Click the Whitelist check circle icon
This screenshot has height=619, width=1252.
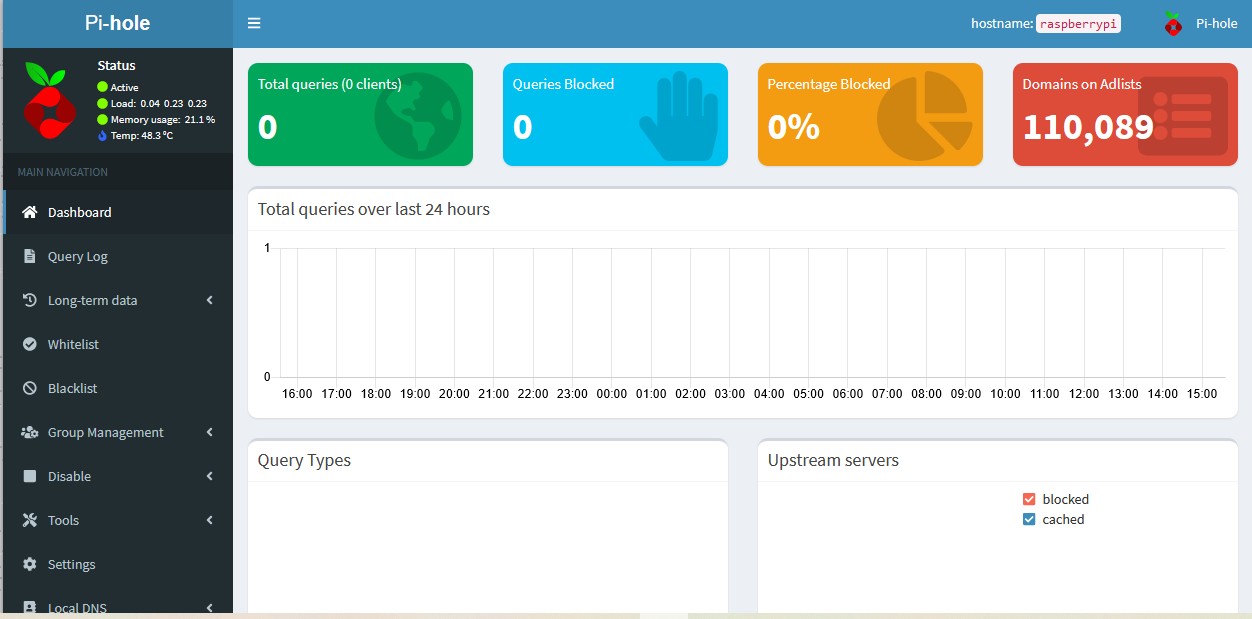pyautogui.click(x=29, y=344)
